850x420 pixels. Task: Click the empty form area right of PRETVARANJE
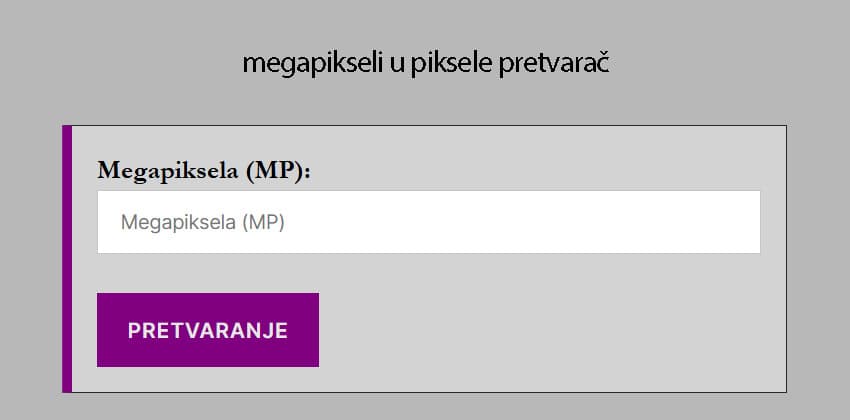[550, 330]
